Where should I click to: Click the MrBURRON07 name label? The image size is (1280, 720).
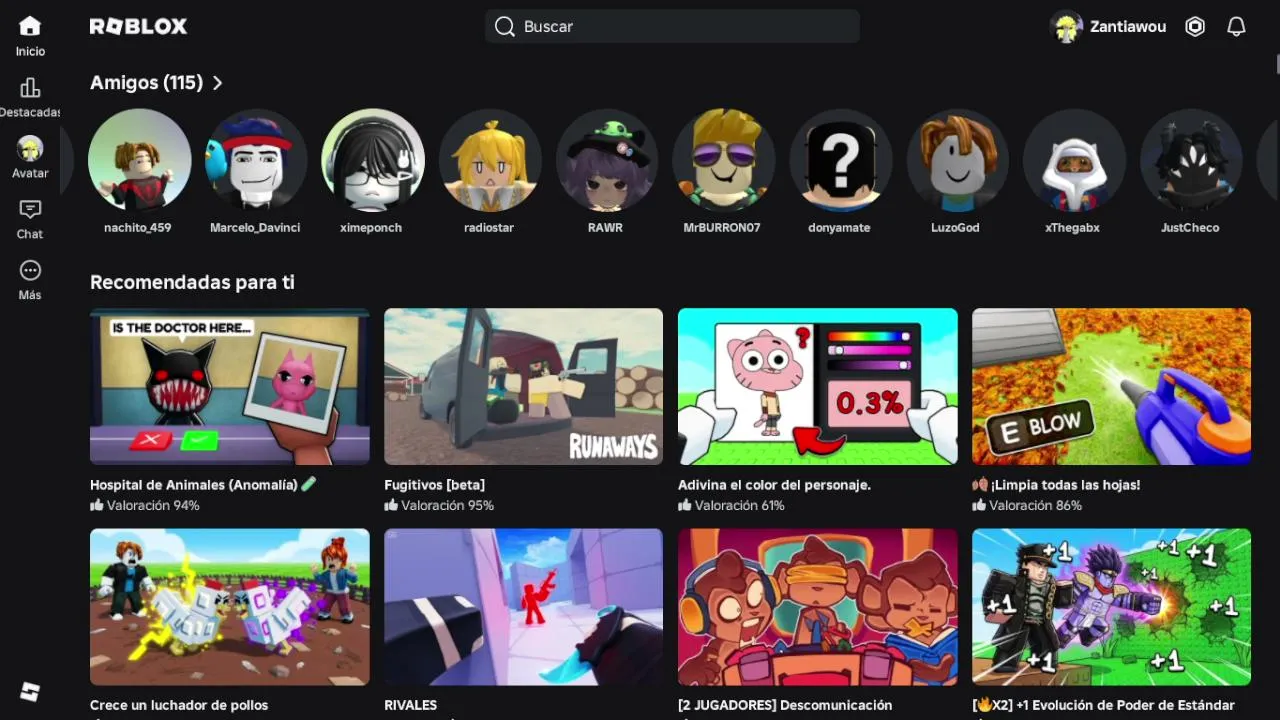(722, 228)
